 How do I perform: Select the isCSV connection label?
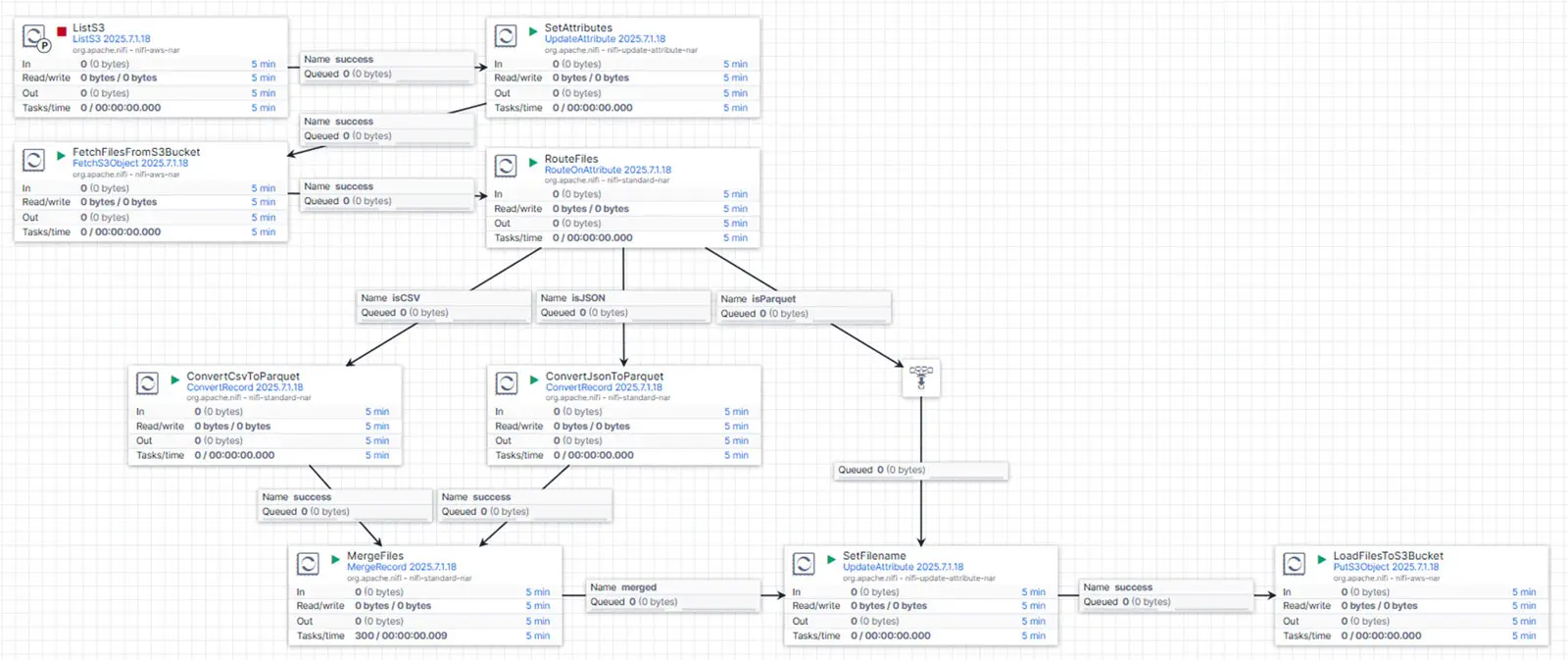tap(443, 305)
